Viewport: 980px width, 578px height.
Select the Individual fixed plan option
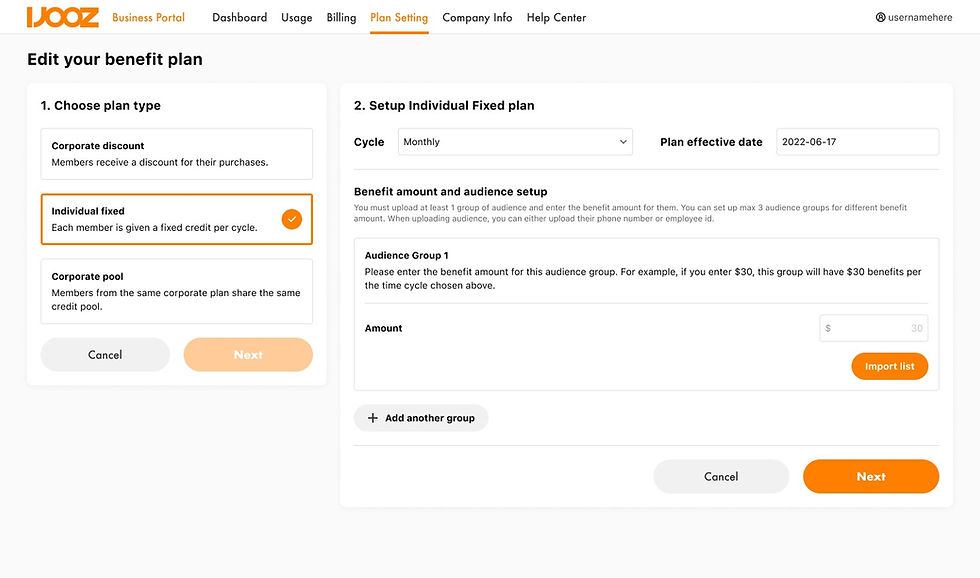coord(176,219)
